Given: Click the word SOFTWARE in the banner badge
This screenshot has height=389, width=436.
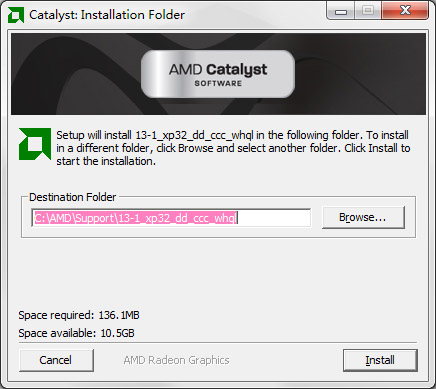Looking at the screenshot, I should click(218, 83).
